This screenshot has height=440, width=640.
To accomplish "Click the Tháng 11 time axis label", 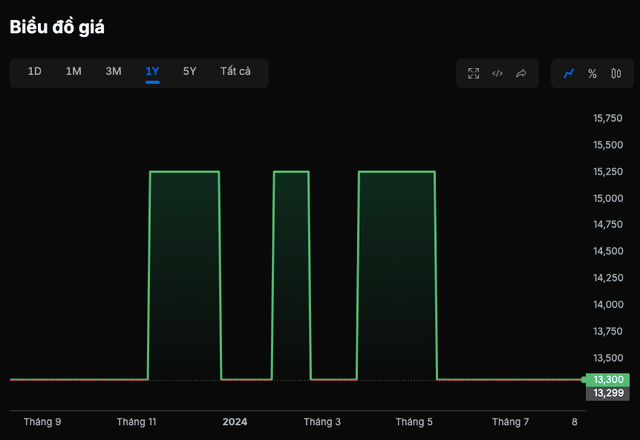I will 136,422.
